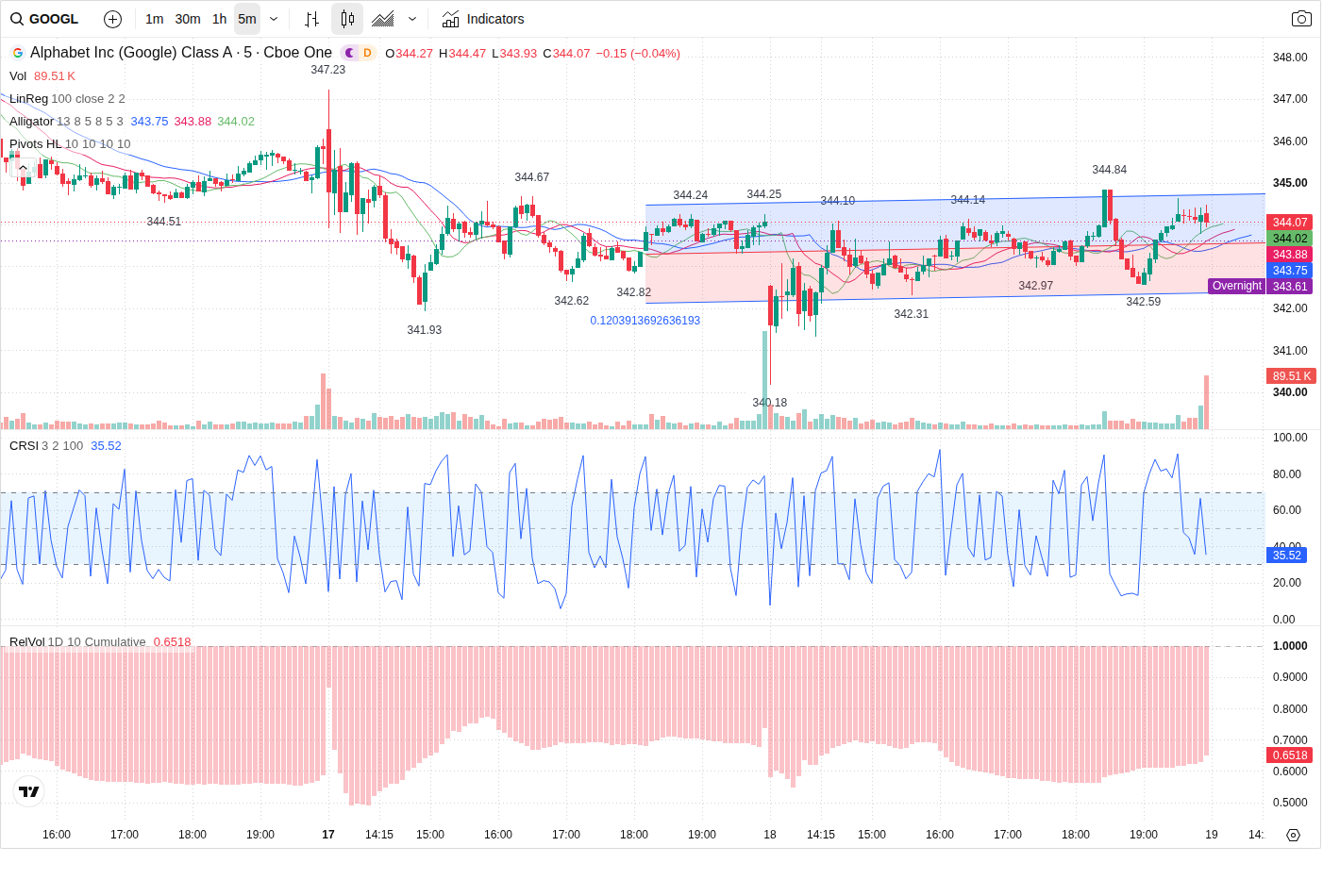Select the Candles chart style icon
This screenshot has height=896, width=1340.
click(x=347, y=19)
